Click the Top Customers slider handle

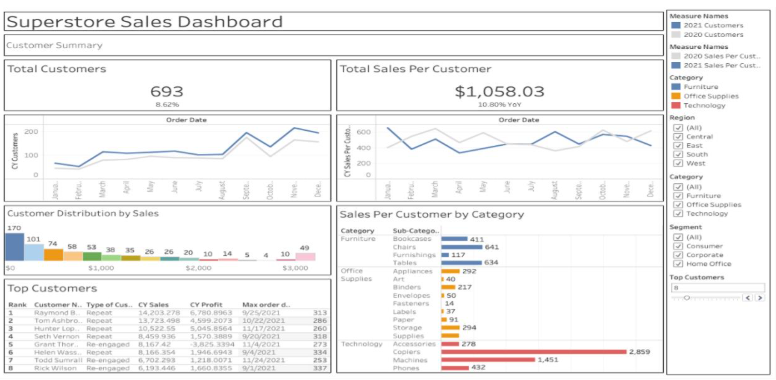(x=687, y=298)
